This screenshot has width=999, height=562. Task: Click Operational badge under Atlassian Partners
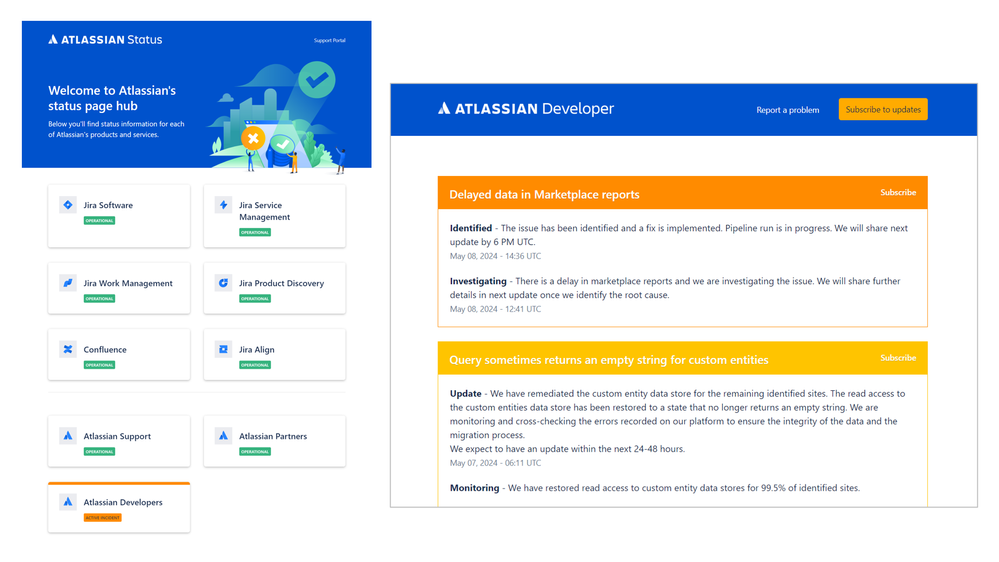pos(255,451)
